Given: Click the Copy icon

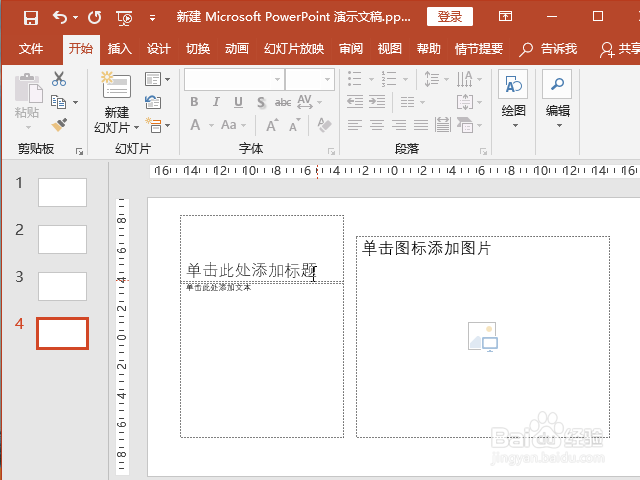Looking at the screenshot, I should [x=58, y=102].
